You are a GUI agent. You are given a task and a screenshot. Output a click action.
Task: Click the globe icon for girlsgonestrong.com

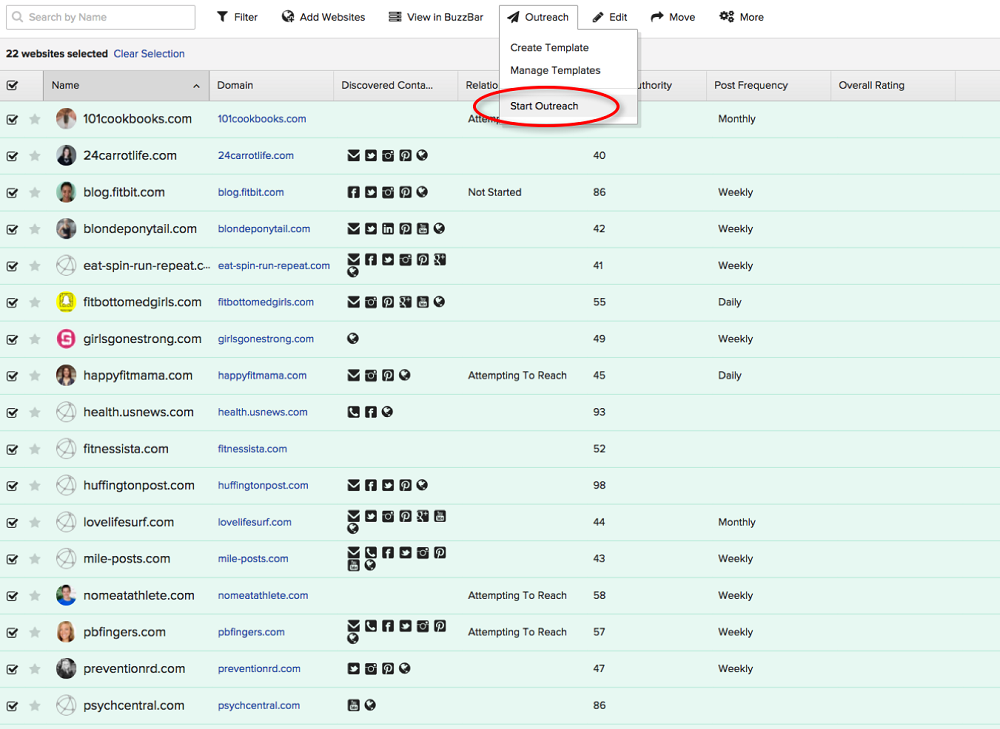(x=353, y=339)
